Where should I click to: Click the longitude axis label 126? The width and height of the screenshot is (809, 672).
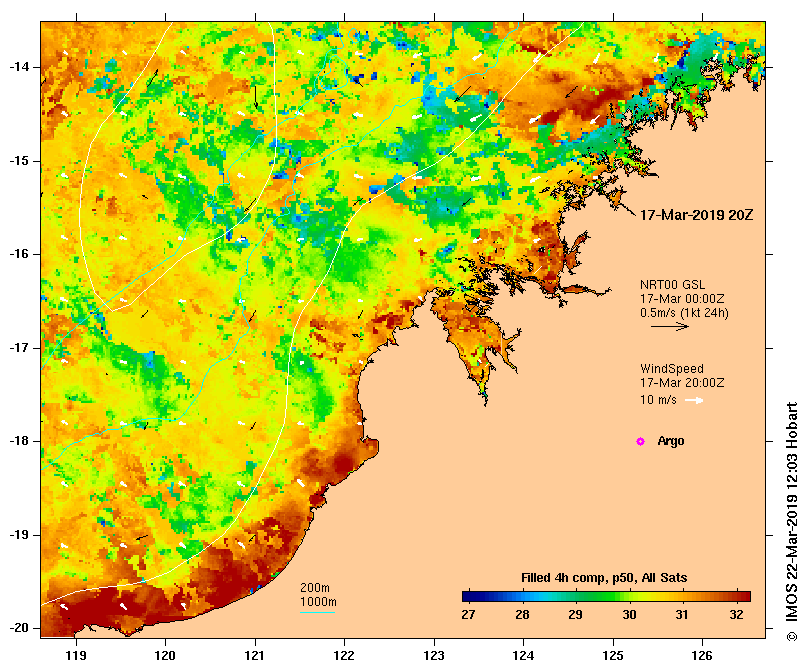click(702, 656)
